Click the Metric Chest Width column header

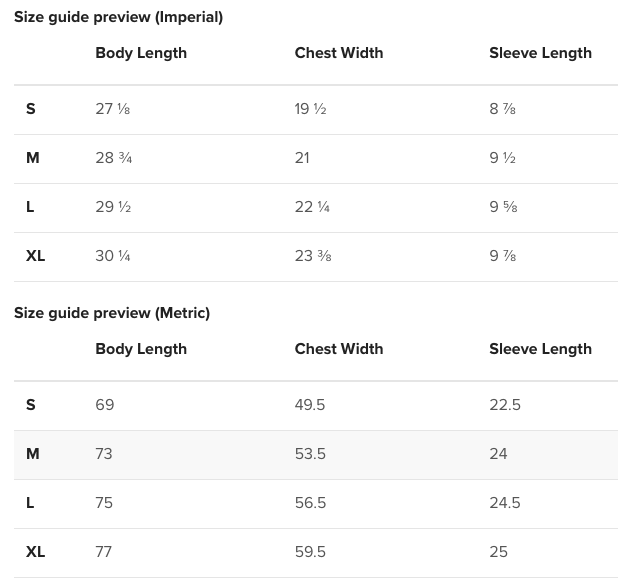click(x=339, y=349)
